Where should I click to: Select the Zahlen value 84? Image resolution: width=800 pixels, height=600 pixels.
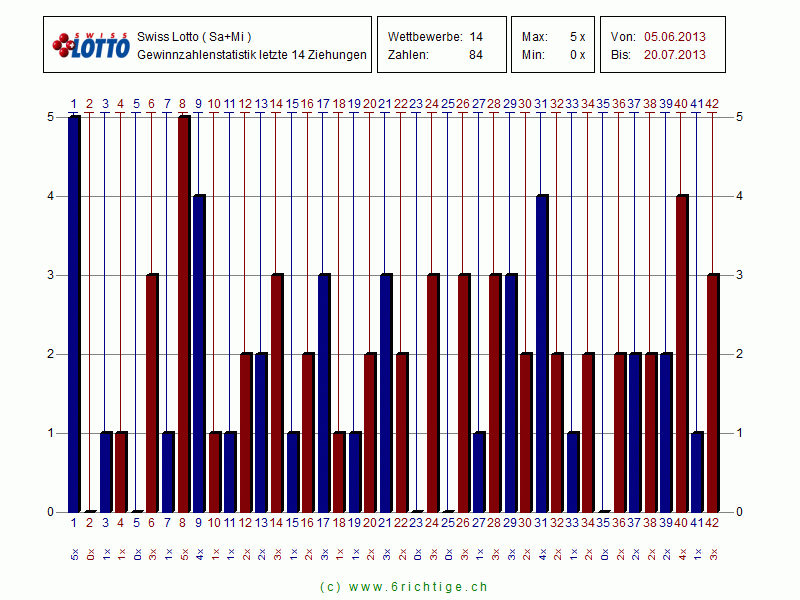click(476, 55)
